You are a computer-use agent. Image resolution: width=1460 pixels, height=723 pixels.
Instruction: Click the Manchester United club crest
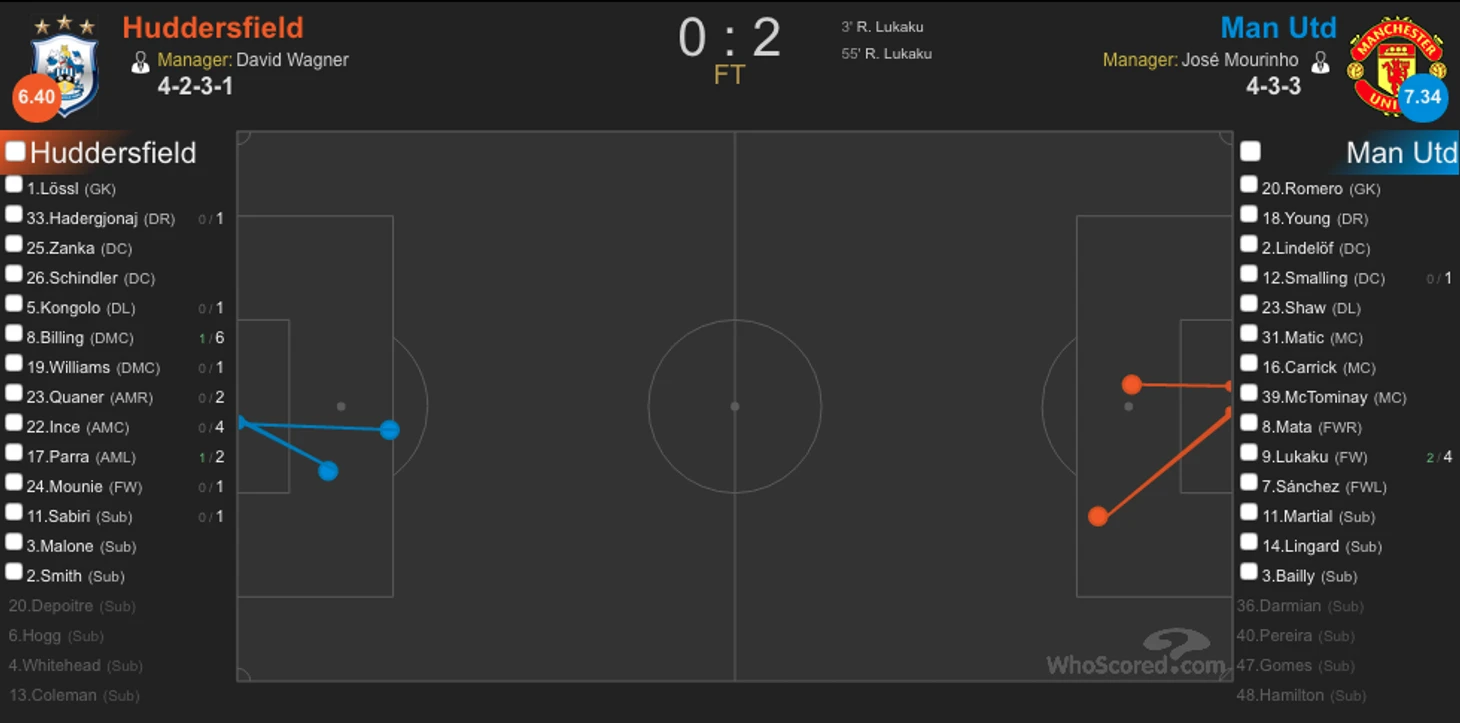click(1396, 65)
